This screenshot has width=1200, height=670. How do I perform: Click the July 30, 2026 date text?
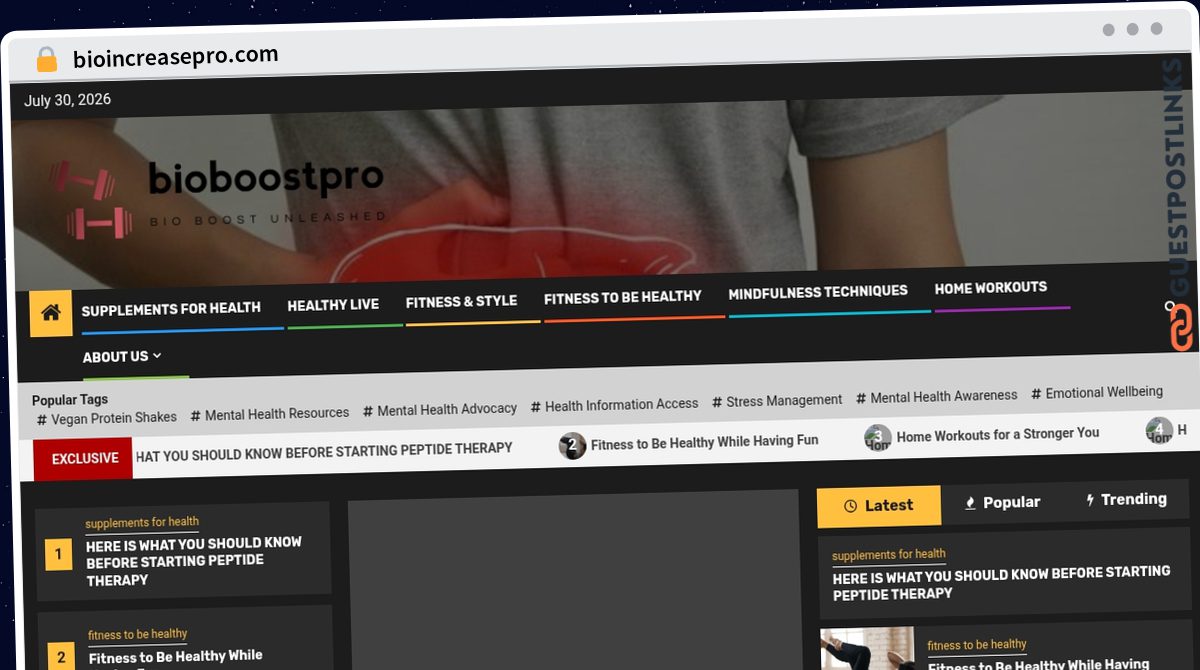pos(68,100)
